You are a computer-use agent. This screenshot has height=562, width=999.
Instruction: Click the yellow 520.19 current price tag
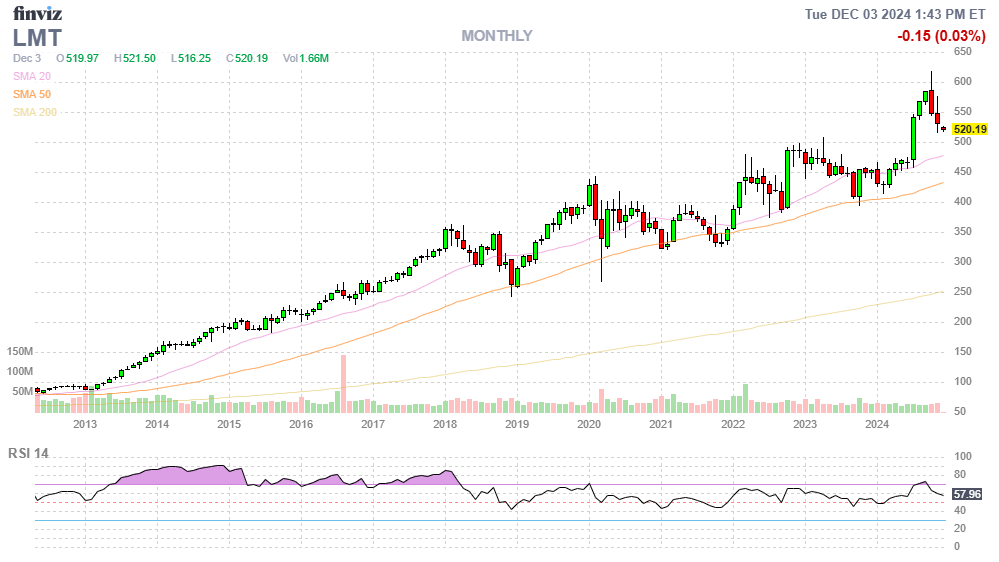tap(969, 130)
